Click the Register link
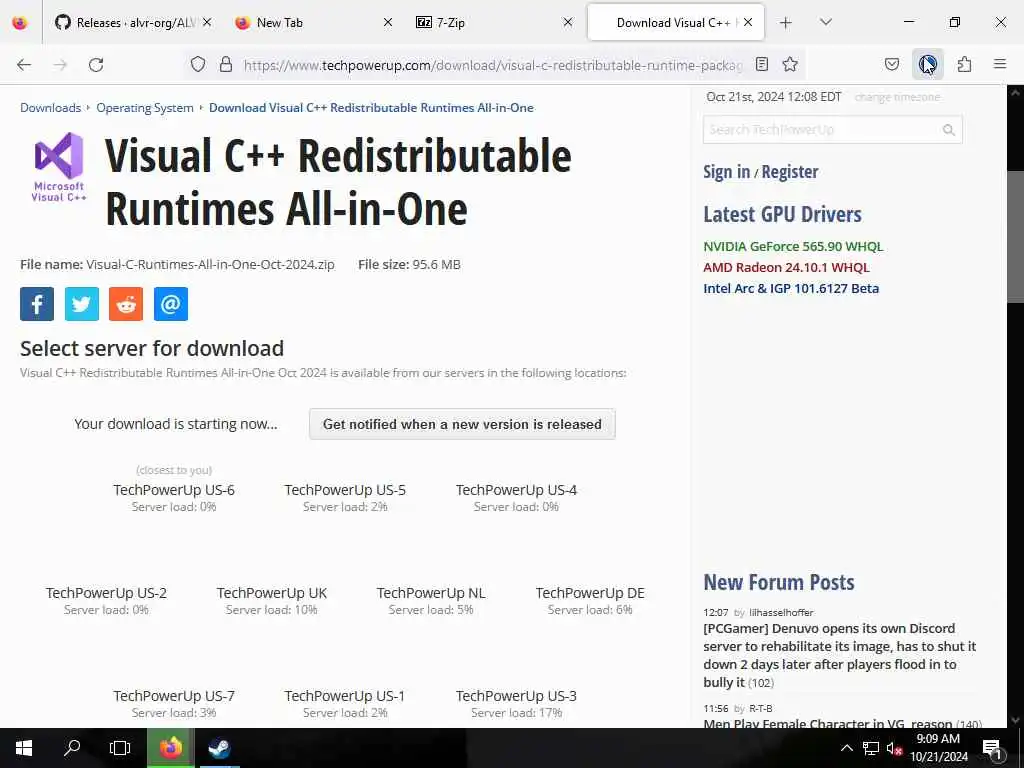1024x768 pixels. (790, 172)
